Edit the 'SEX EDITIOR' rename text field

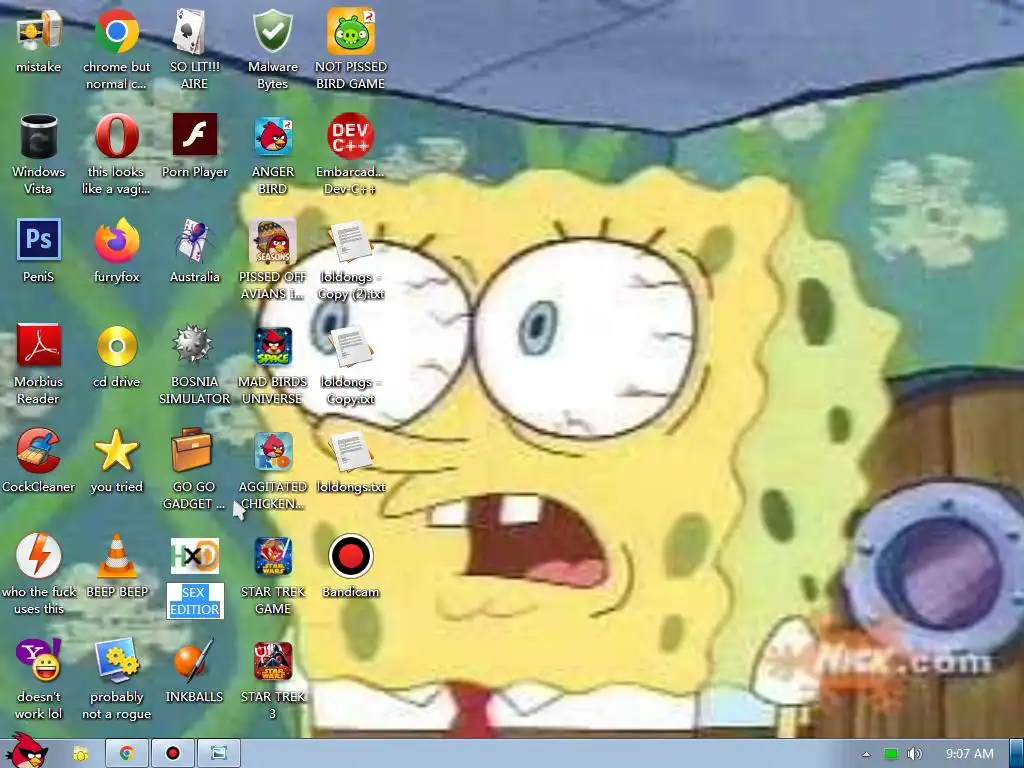pos(195,601)
